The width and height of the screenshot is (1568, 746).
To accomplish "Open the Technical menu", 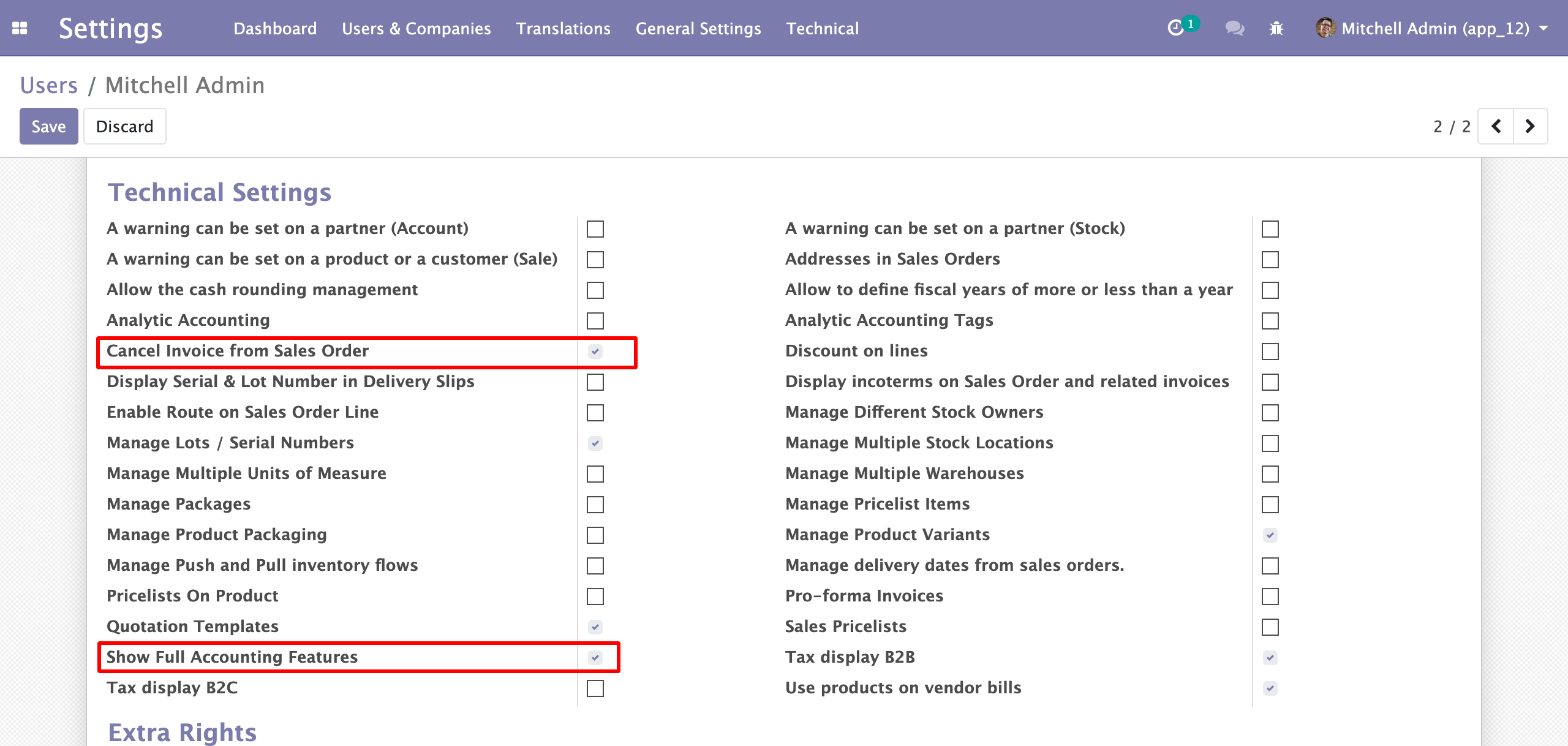I will (x=823, y=28).
